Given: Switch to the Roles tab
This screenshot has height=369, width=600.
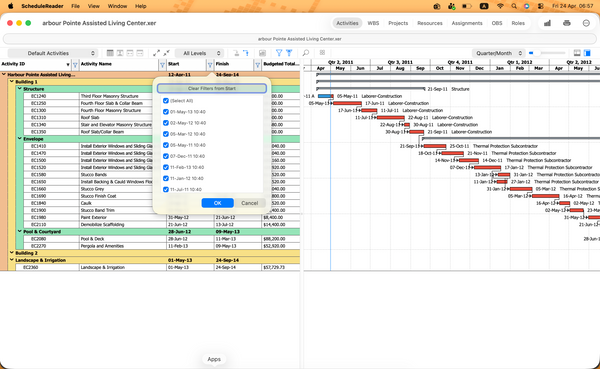Looking at the screenshot, I should [x=518, y=23].
